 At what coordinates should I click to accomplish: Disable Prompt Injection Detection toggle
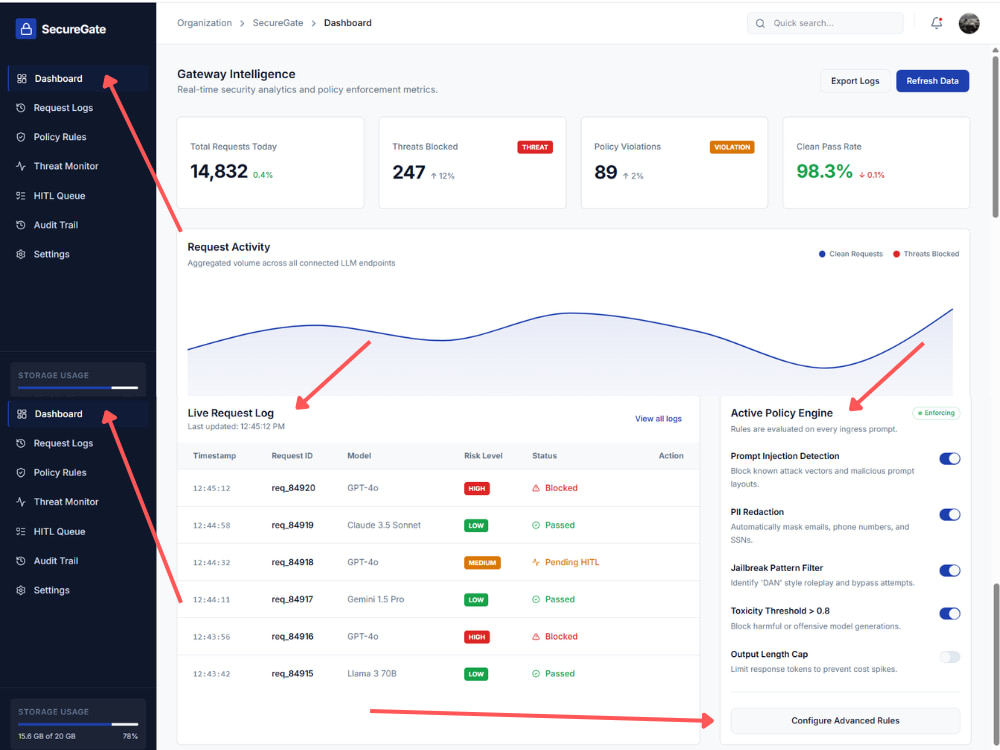pos(950,459)
